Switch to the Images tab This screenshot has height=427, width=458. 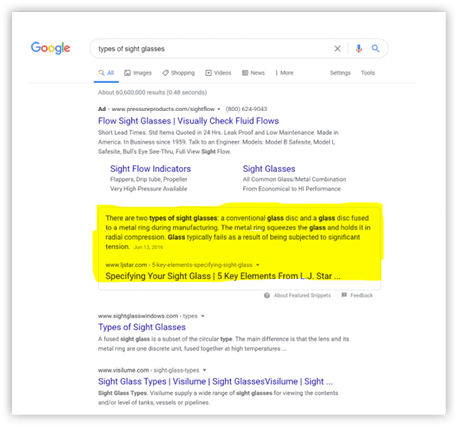[138, 73]
